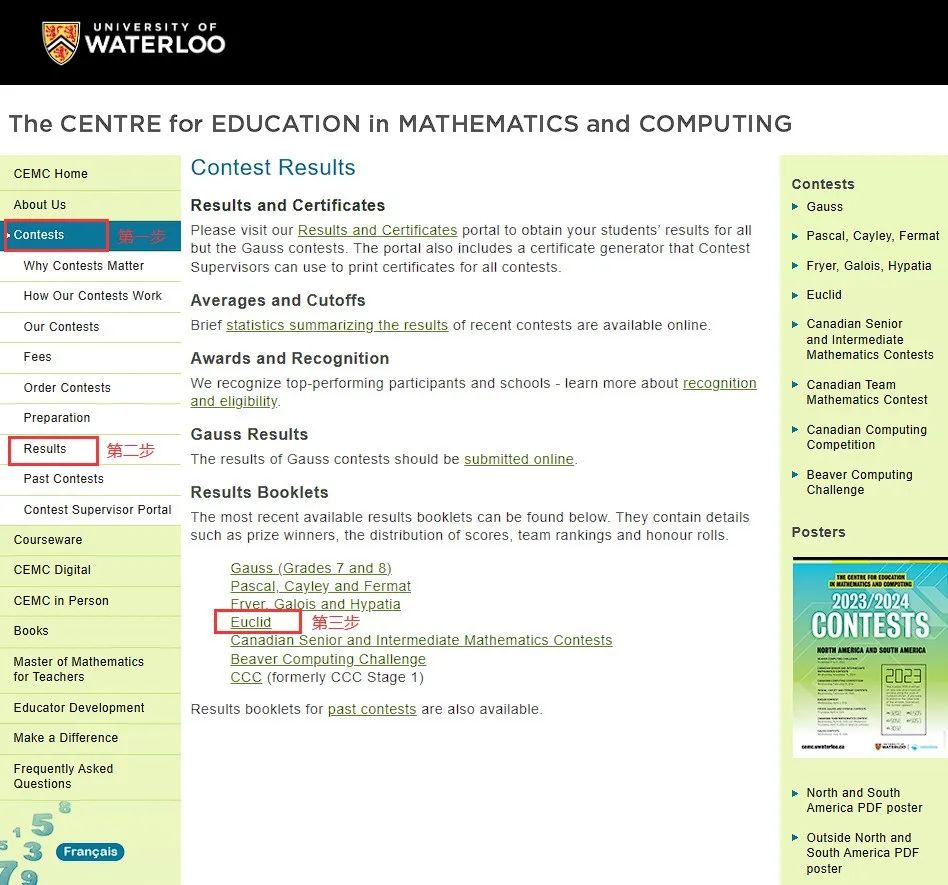The height and width of the screenshot is (885, 948).
Task: Open the Euclid results booklet link
Action: click(250, 622)
